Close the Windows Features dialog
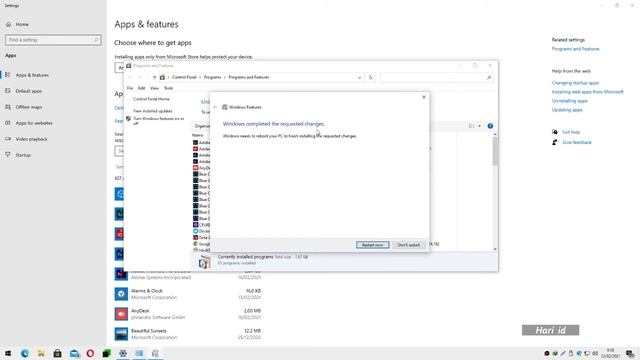 [424, 97]
